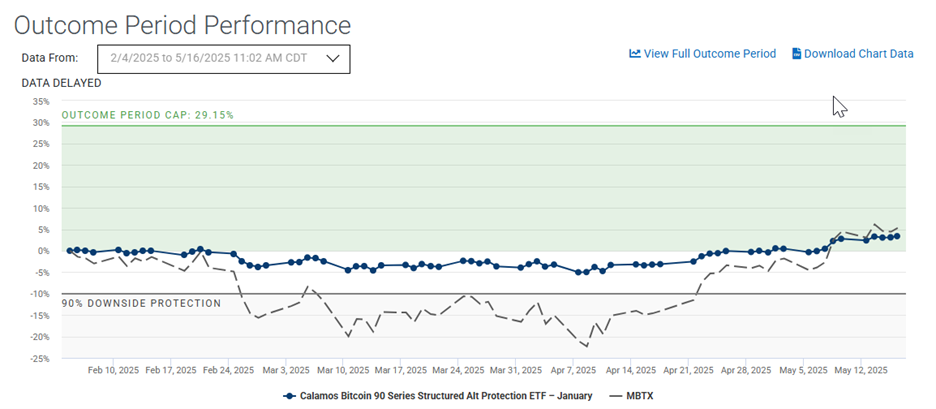The height and width of the screenshot is (409, 936).
Task: Click the 15% y-axis label
Action: click(x=42, y=187)
